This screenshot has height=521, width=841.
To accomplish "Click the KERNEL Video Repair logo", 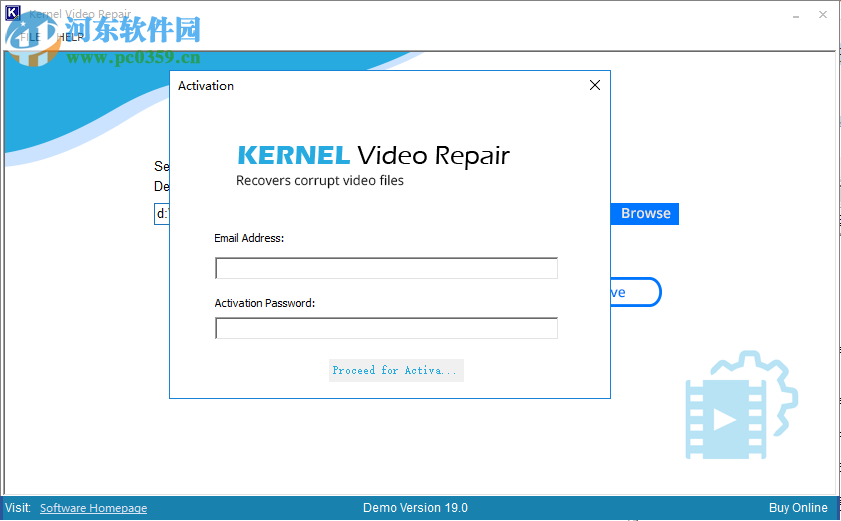I will point(373,155).
